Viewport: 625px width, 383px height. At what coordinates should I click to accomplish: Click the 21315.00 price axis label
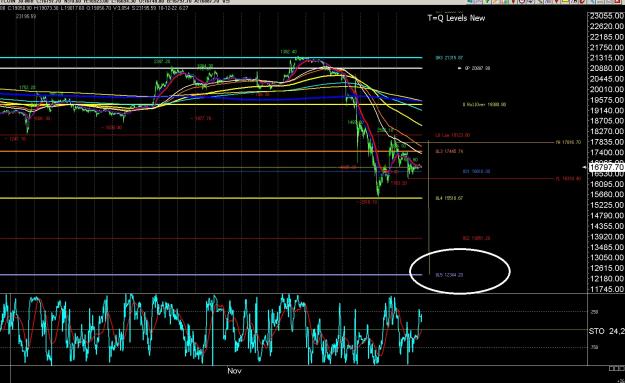point(607,58)
